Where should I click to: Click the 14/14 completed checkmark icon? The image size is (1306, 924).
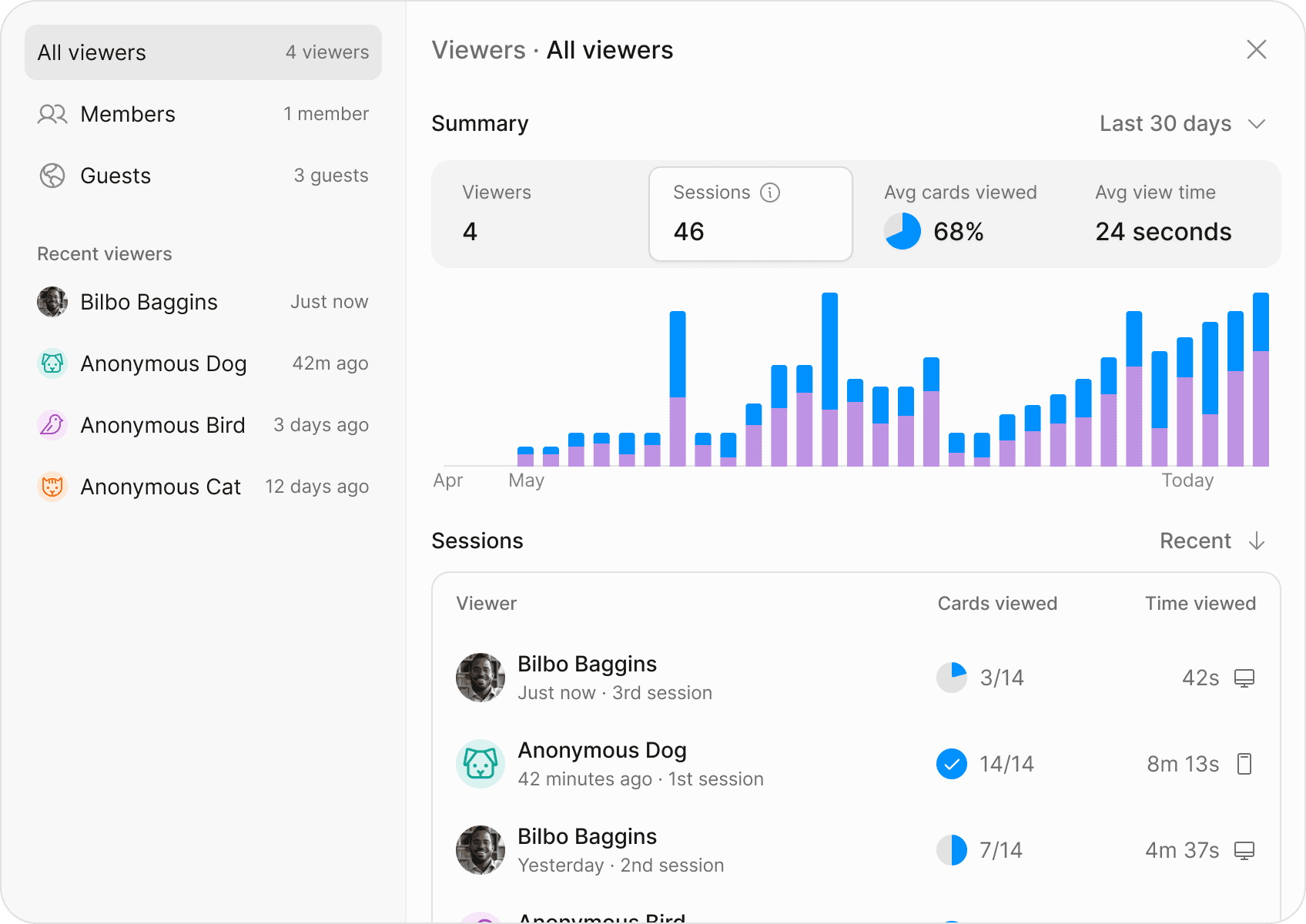(952, 764)
